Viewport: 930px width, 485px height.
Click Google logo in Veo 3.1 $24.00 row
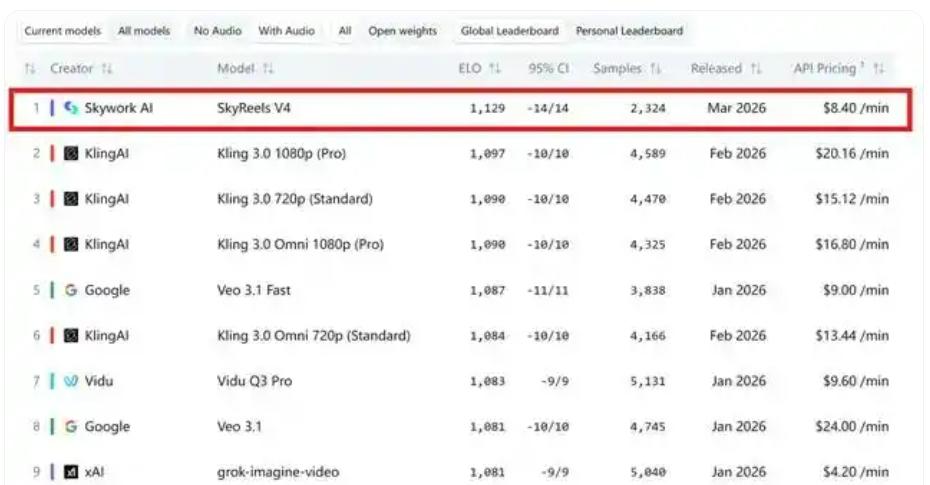tap(71, 426)
